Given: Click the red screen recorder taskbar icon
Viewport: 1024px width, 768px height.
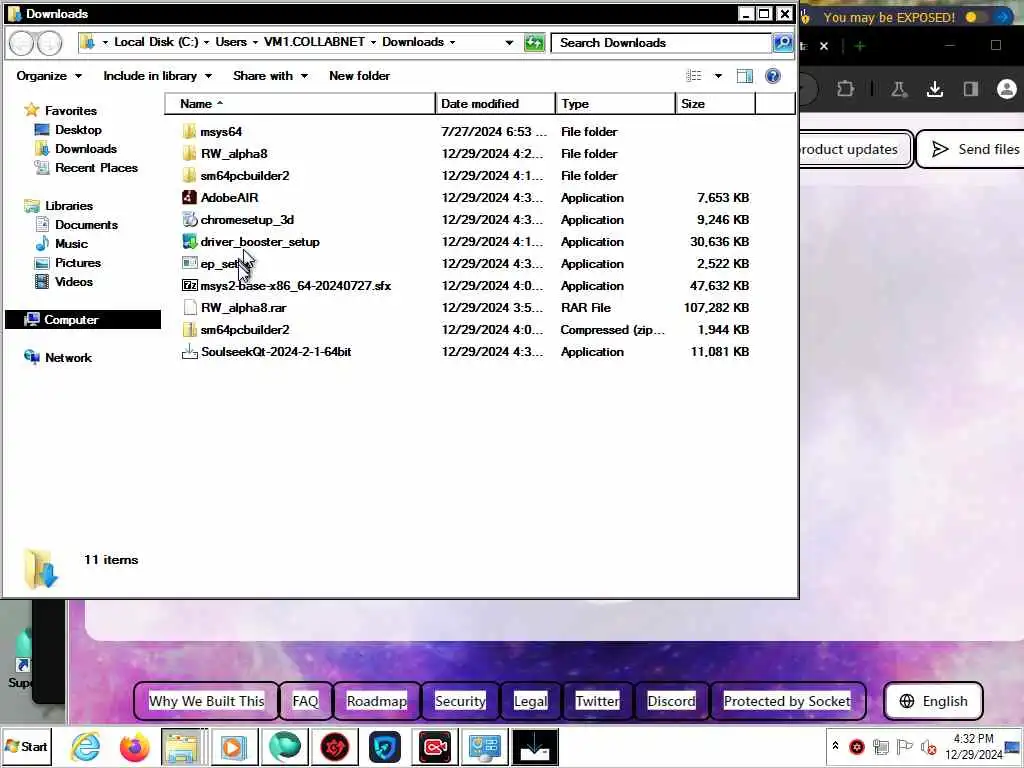Looking at the screenshot, I should [x=435, y=746].
